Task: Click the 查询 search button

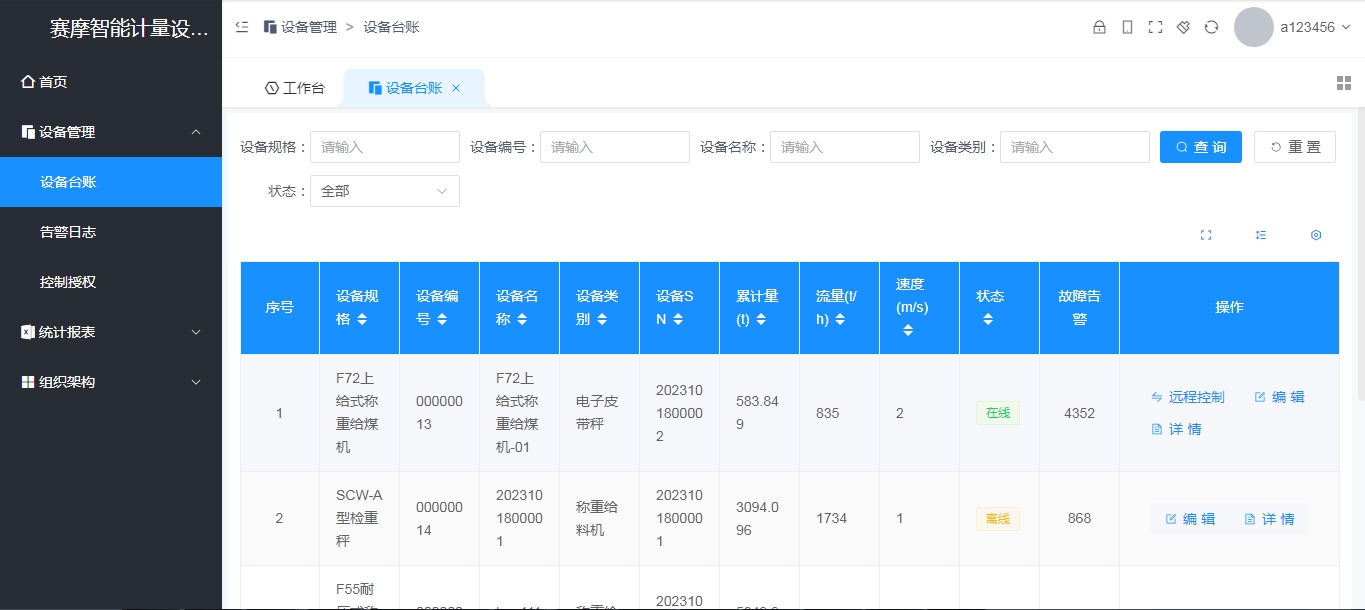Action: pyautogui.click(x=1200, y=146)
